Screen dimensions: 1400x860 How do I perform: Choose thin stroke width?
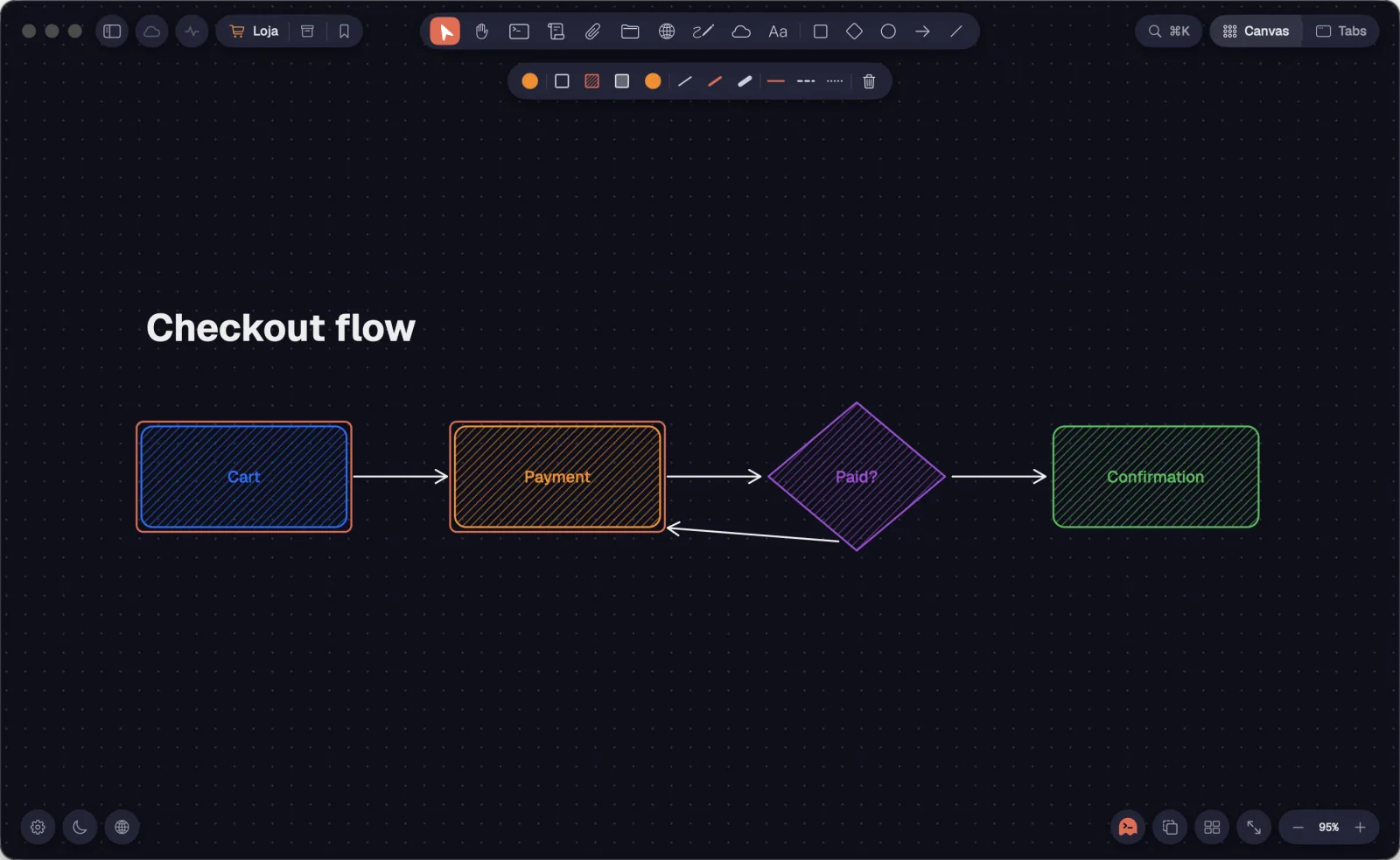[685, 81]
